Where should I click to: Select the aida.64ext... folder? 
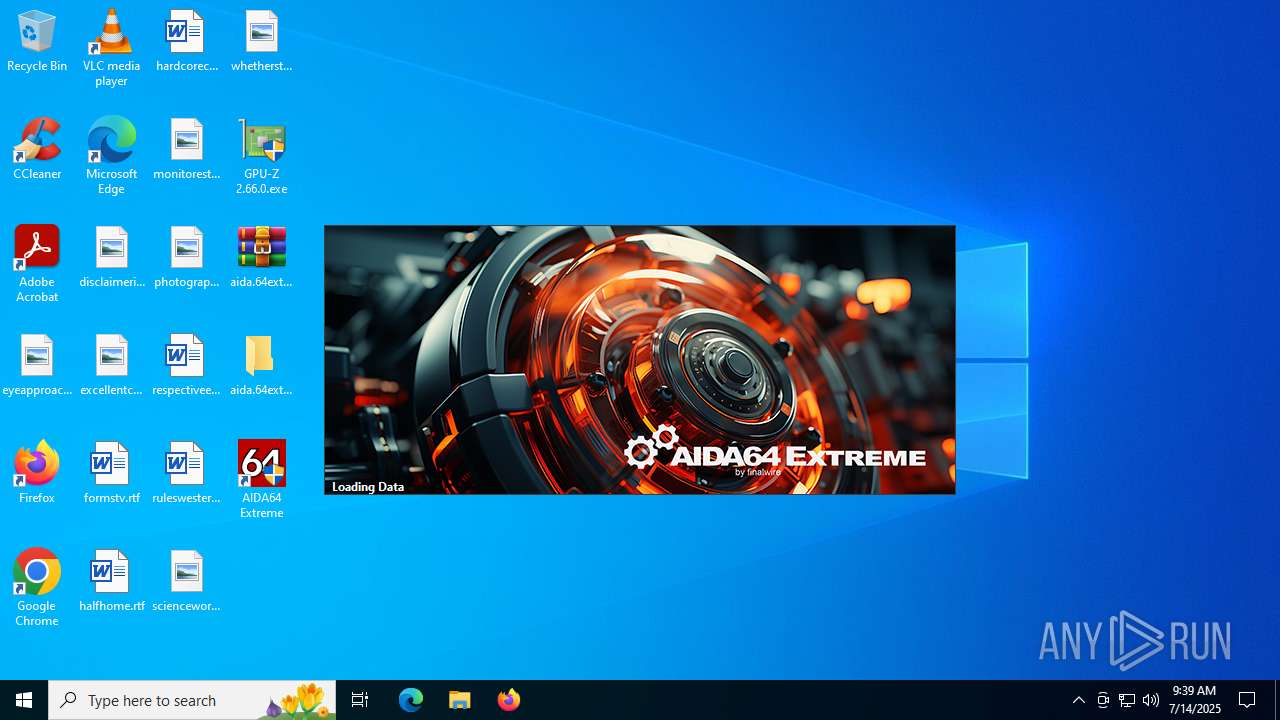click(x=261, y=365)
